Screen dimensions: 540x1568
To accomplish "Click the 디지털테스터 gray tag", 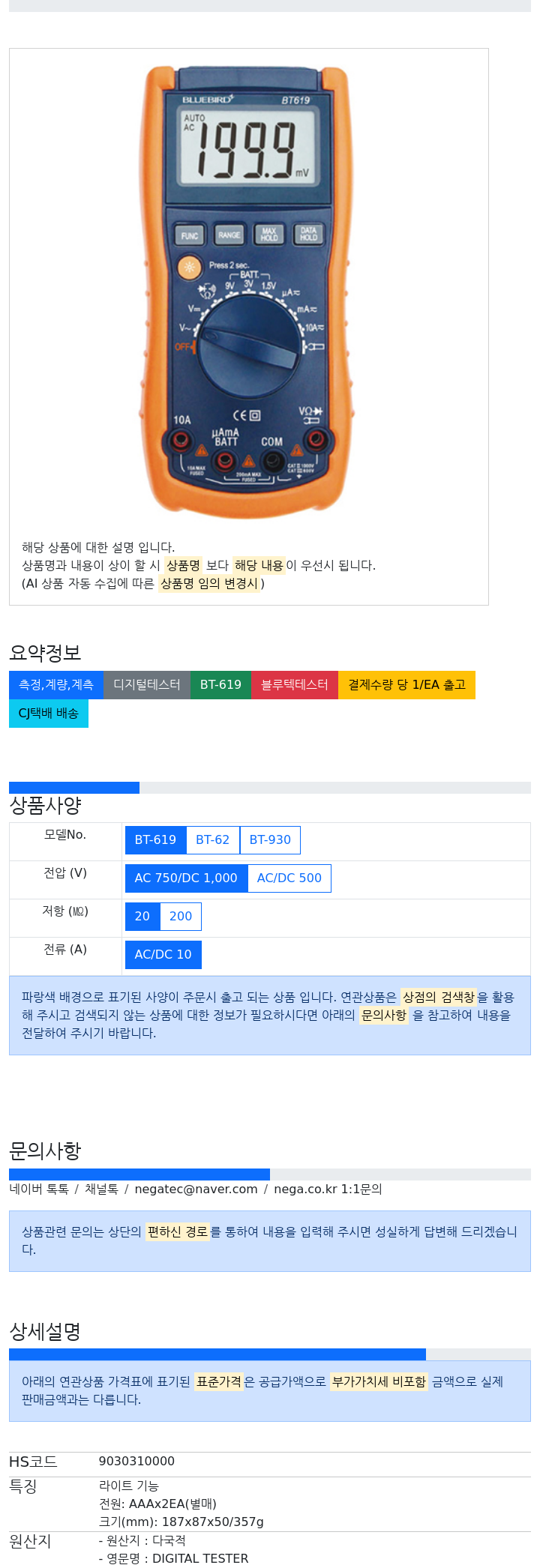I will [147, 685].
